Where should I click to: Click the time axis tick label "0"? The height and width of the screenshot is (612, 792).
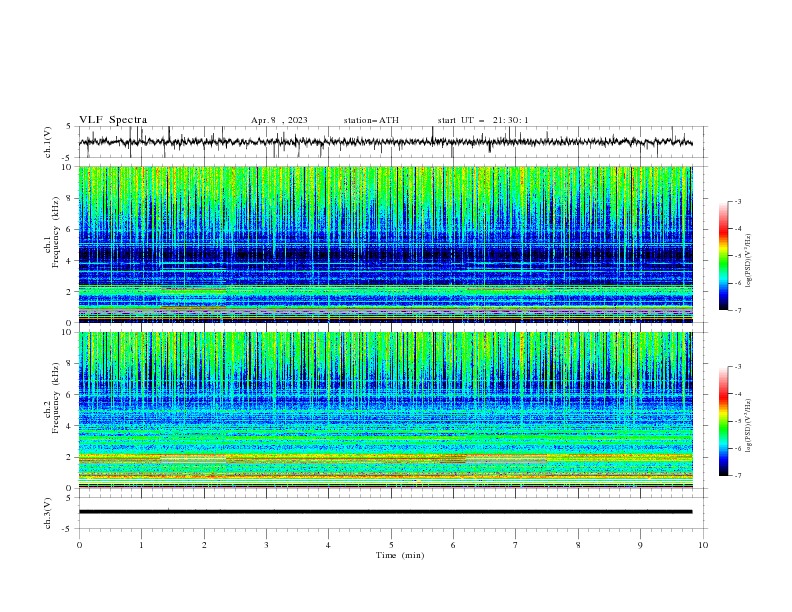click(79, 545)
